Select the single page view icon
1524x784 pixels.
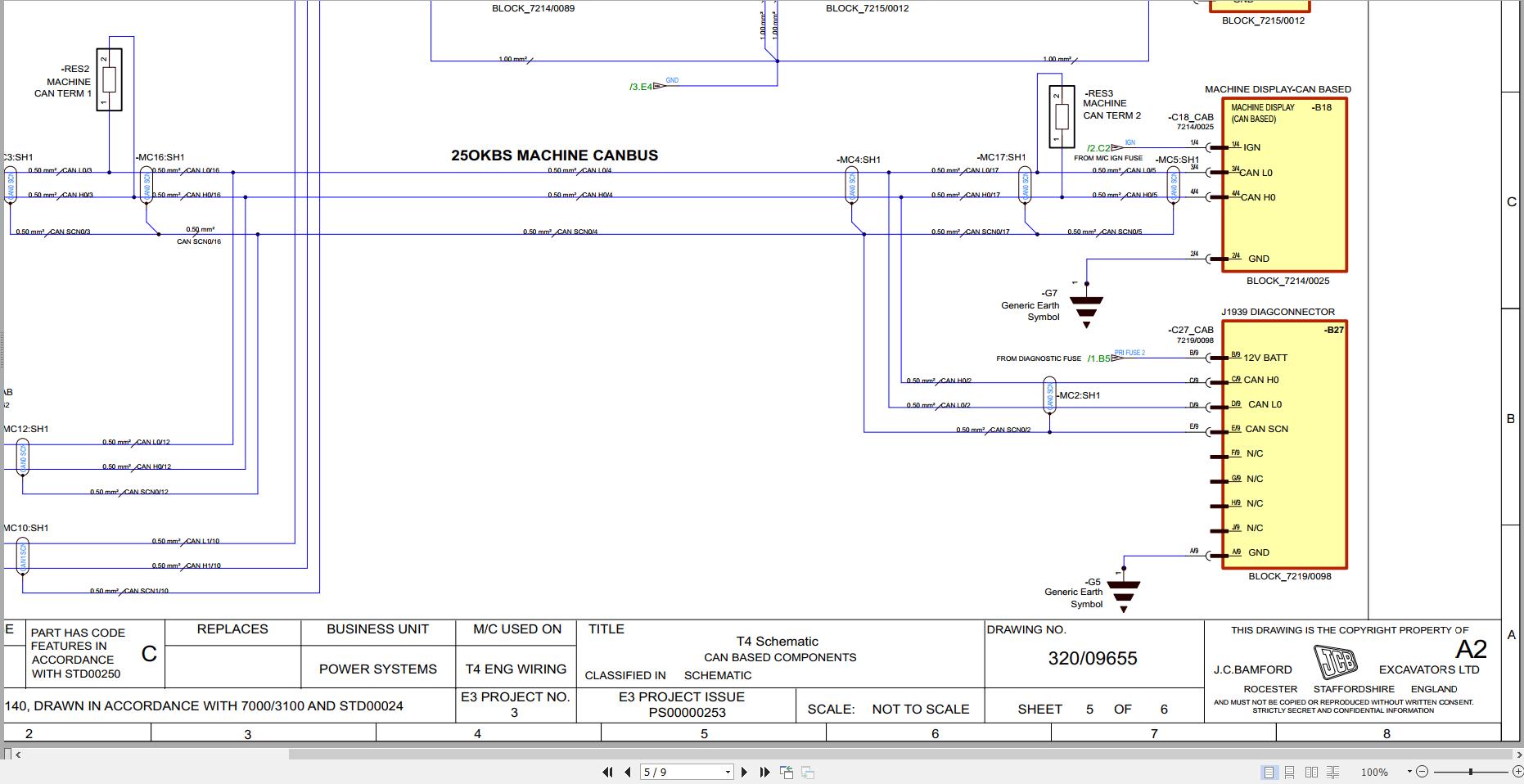[x=1269, y=772]
